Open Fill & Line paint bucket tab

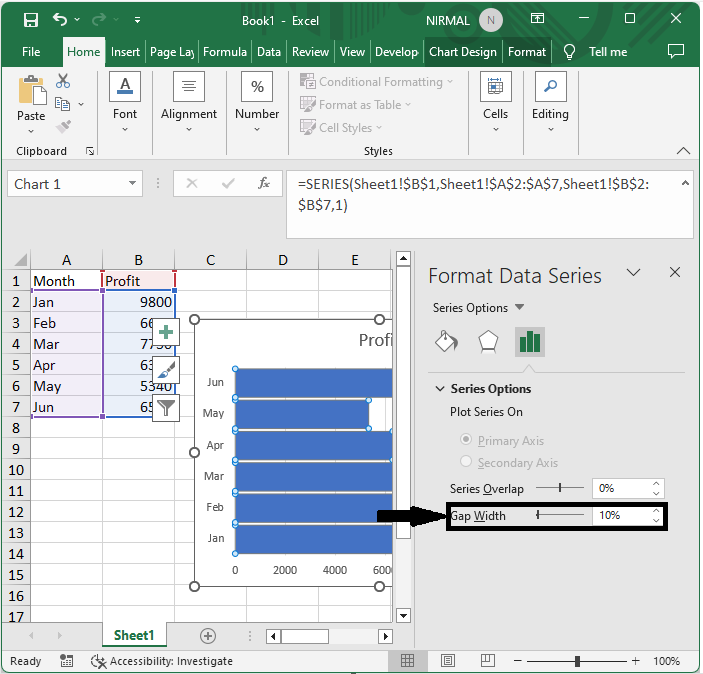[446, 342]
